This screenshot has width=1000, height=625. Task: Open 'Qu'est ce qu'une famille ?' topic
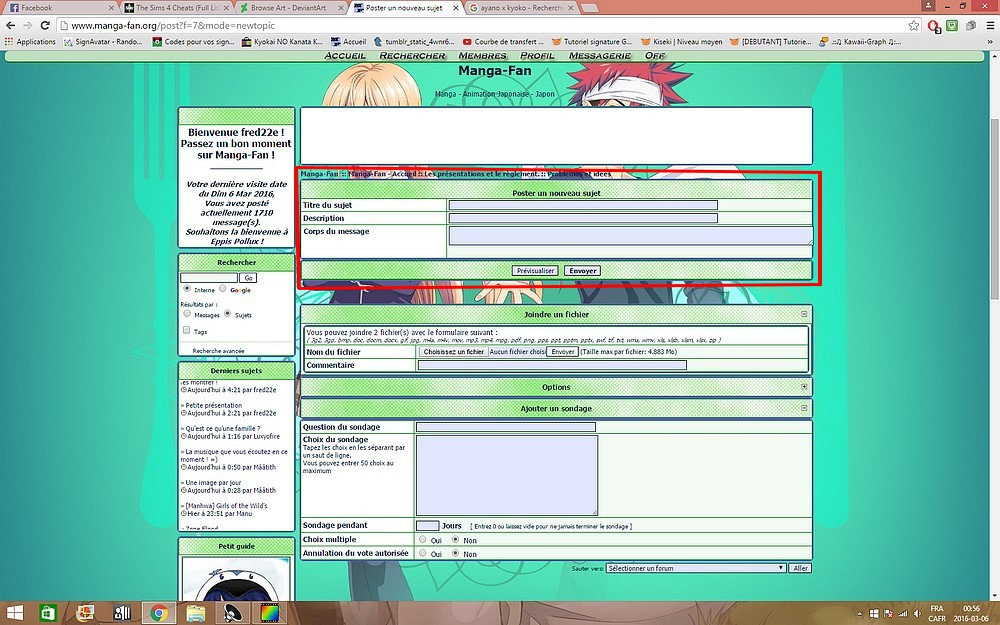pos(223,429)
